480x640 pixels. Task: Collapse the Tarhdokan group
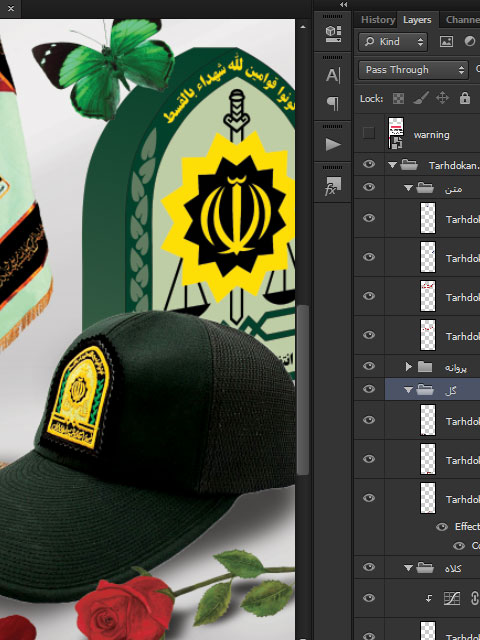pos(392,165)
